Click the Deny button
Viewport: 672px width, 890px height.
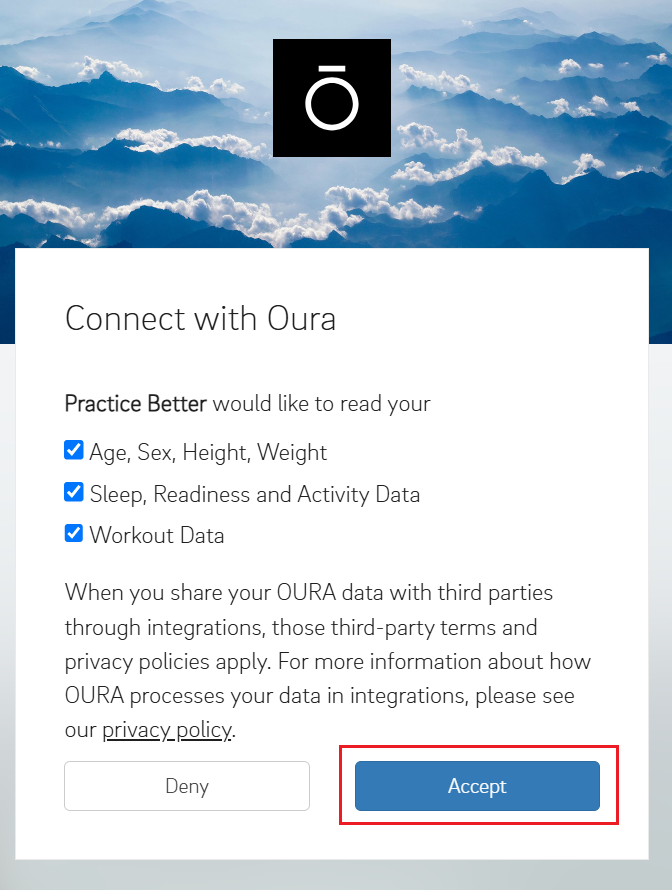tap(187, 786)
